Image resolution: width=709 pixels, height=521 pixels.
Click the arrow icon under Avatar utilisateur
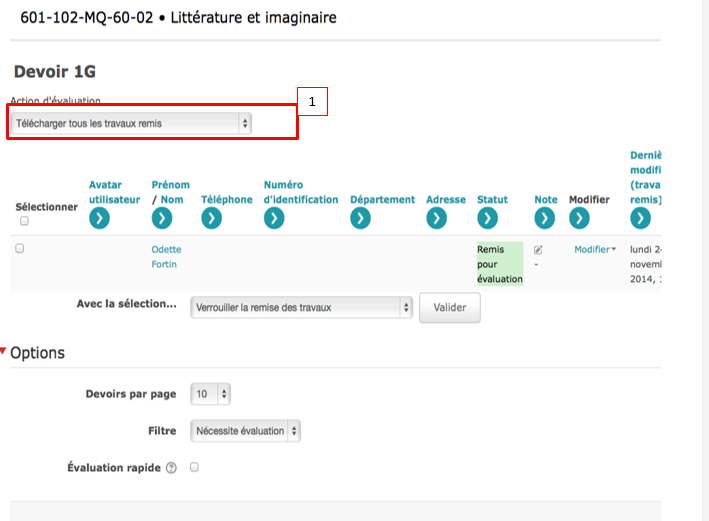tap(99, 218)
